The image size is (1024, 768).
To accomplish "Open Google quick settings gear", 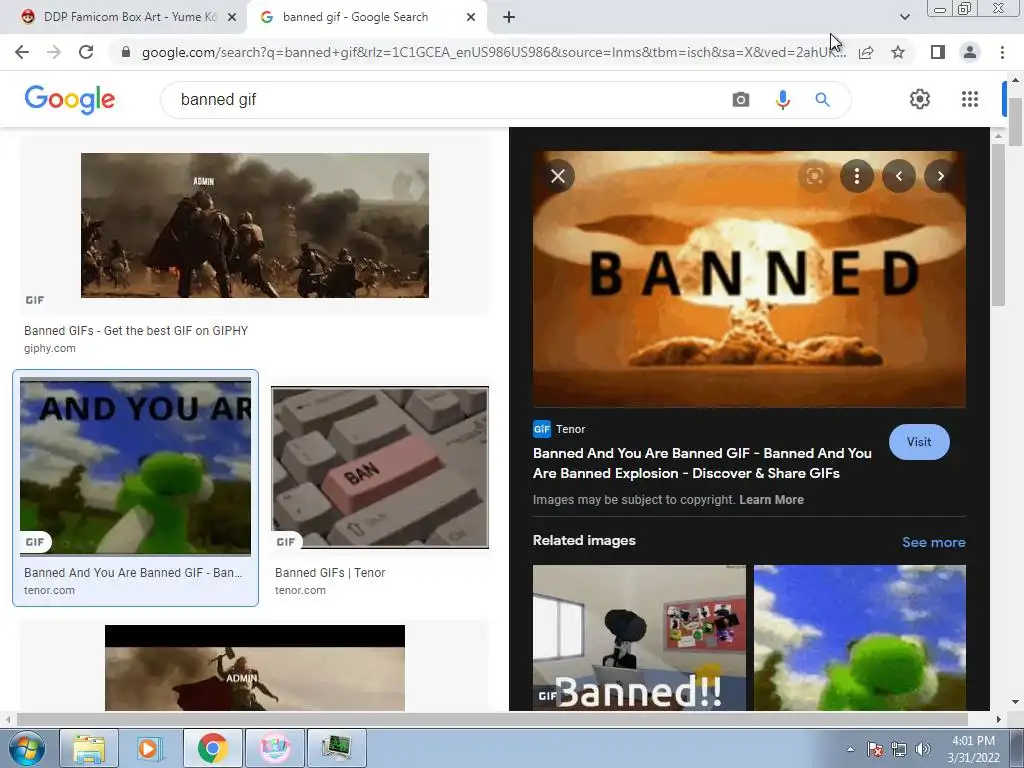I will (x=920, y=99).
